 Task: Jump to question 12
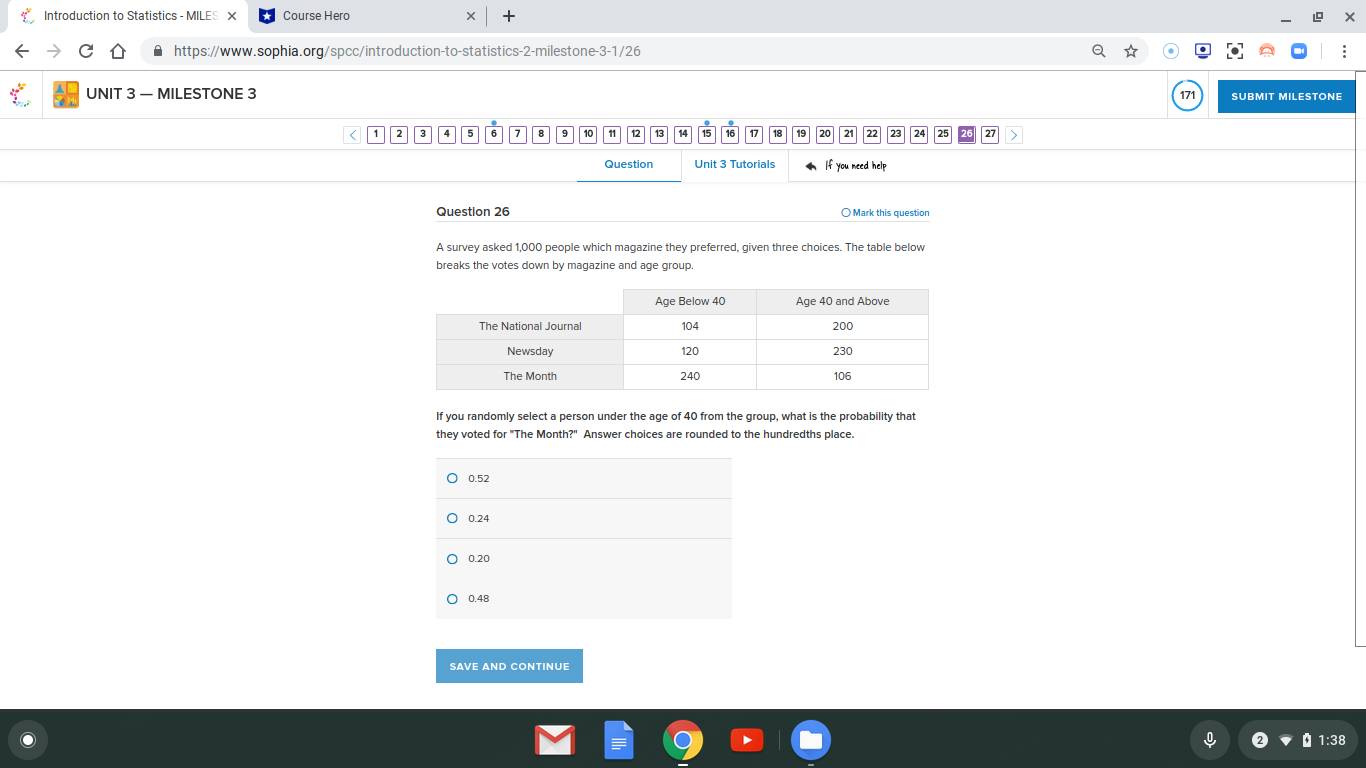pos(636,134)
